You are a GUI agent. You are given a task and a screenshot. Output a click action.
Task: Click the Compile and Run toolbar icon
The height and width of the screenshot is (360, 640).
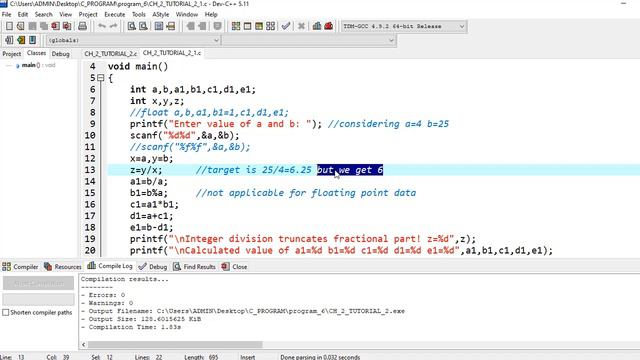click(259, 27)
